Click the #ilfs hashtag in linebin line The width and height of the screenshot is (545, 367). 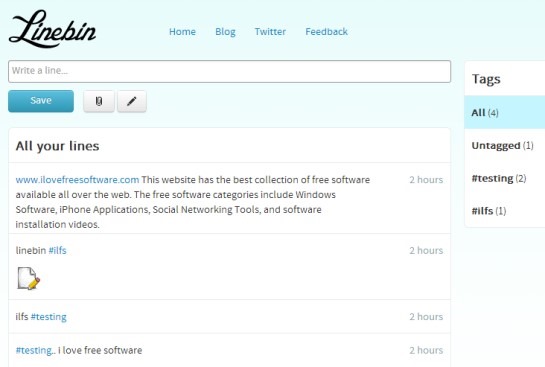click(x=57, y=250)
